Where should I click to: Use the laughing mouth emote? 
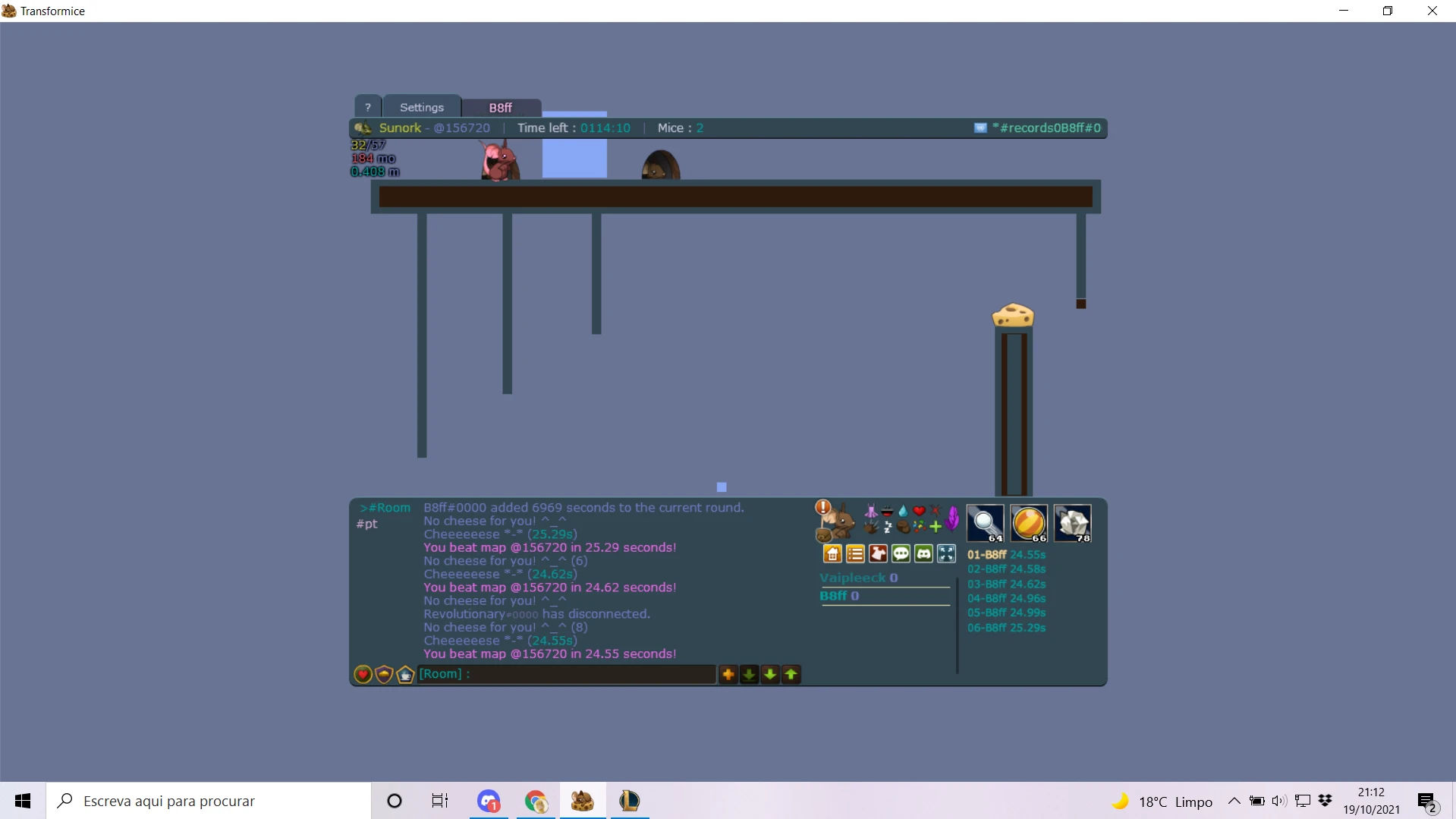click(887, 512)
